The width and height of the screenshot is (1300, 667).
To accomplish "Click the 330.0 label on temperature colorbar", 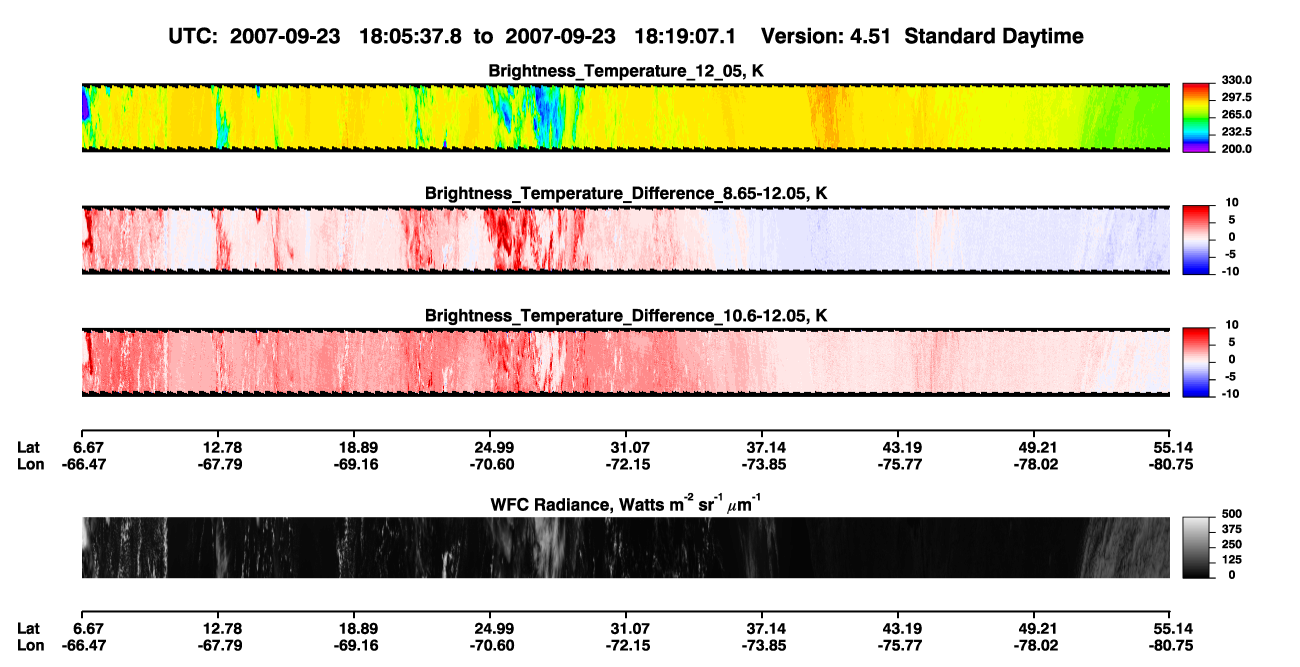I will tap(1237, 80).
